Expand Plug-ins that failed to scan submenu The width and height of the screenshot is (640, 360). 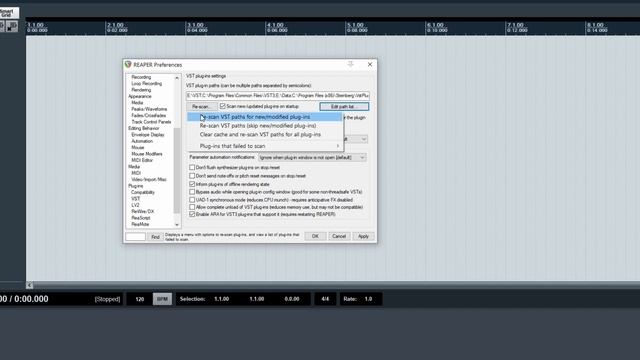click(x=265, y=146)
